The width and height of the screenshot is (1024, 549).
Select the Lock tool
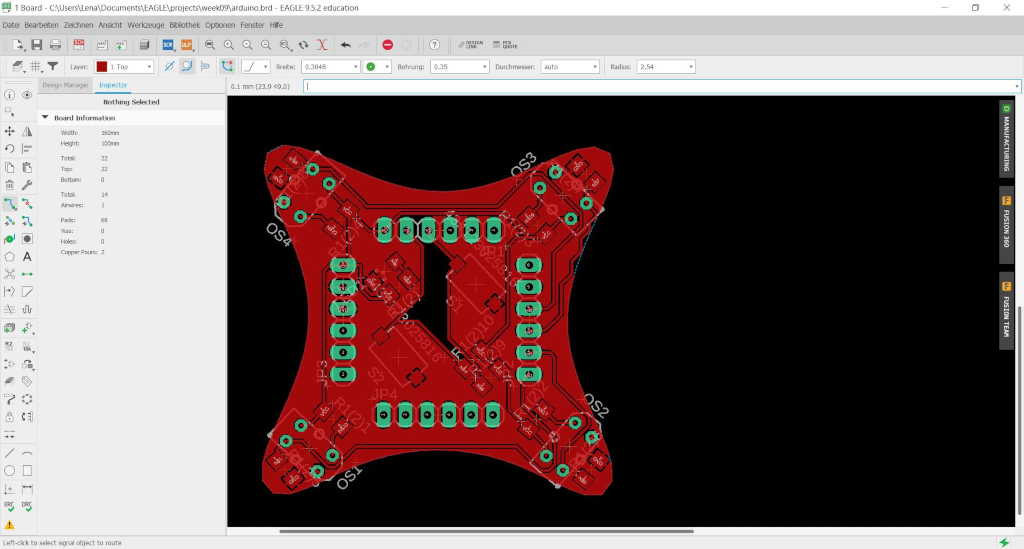click(x=10, y=416)
